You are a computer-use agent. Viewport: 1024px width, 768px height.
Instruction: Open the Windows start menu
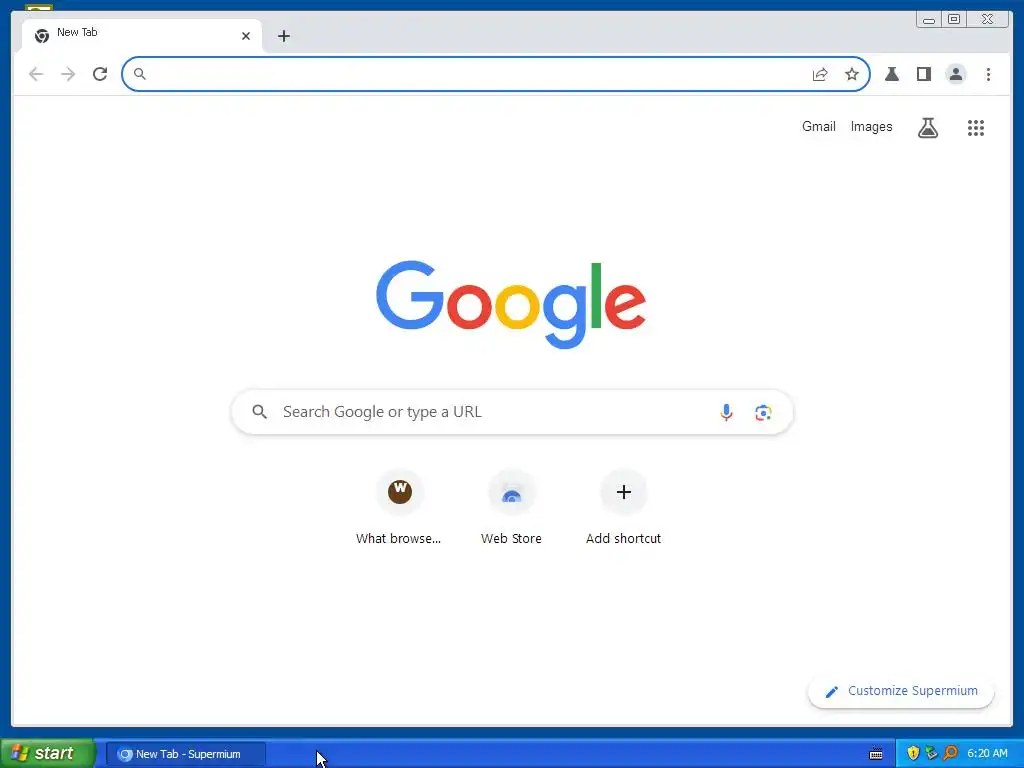(48, 753)
